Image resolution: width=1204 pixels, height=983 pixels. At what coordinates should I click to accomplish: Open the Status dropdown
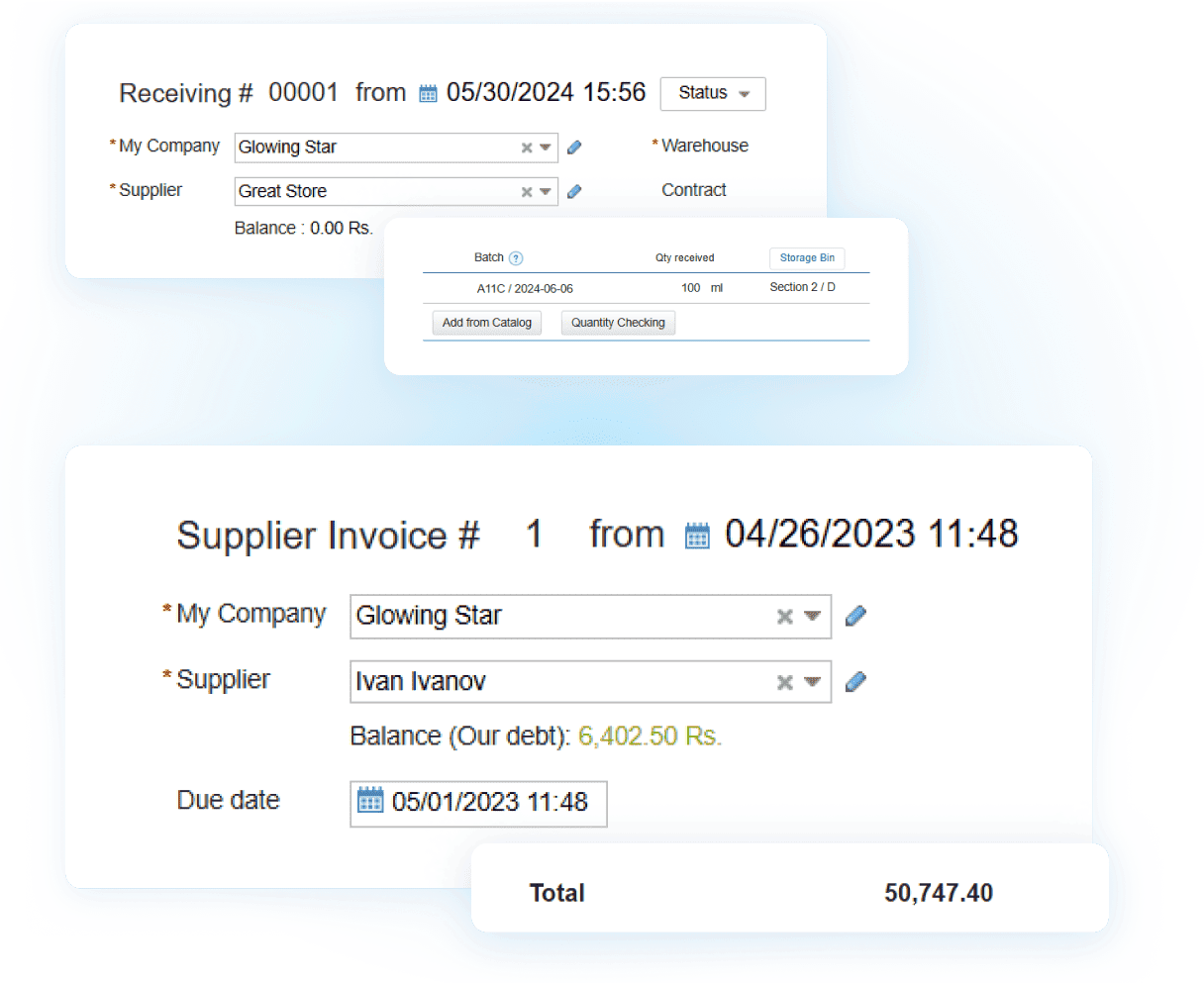click(x=712, y=93)
